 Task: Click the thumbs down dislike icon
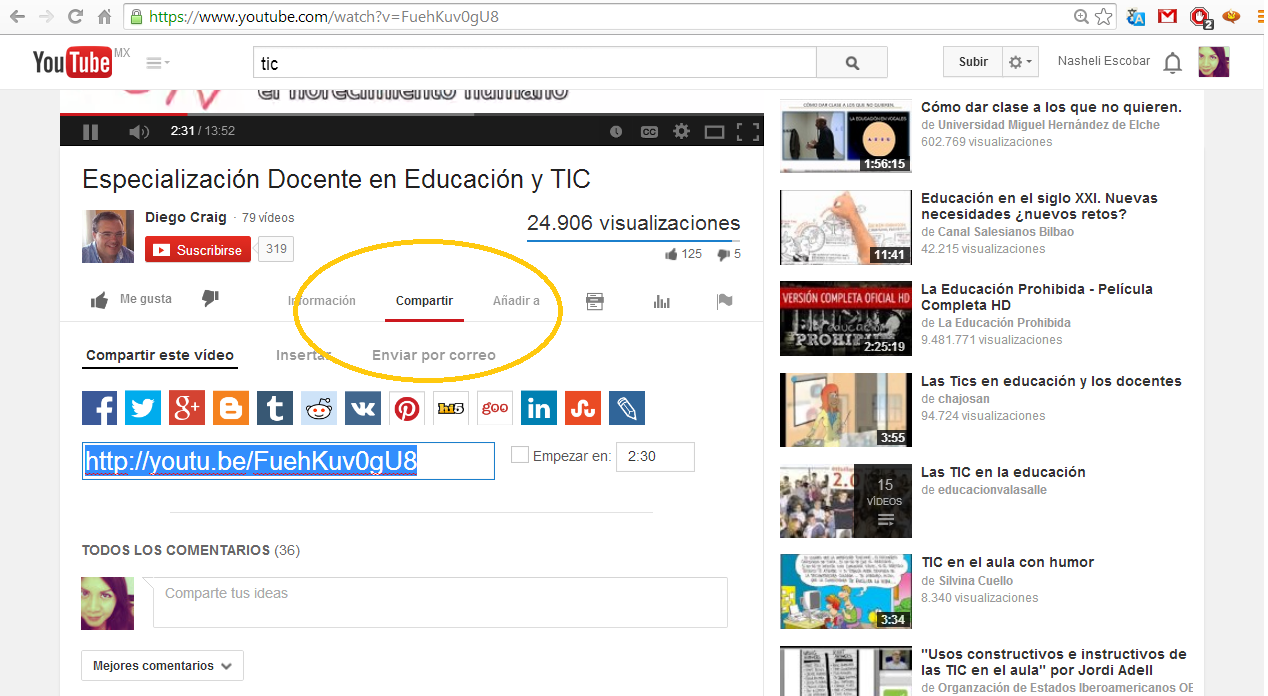click(210, 299)
